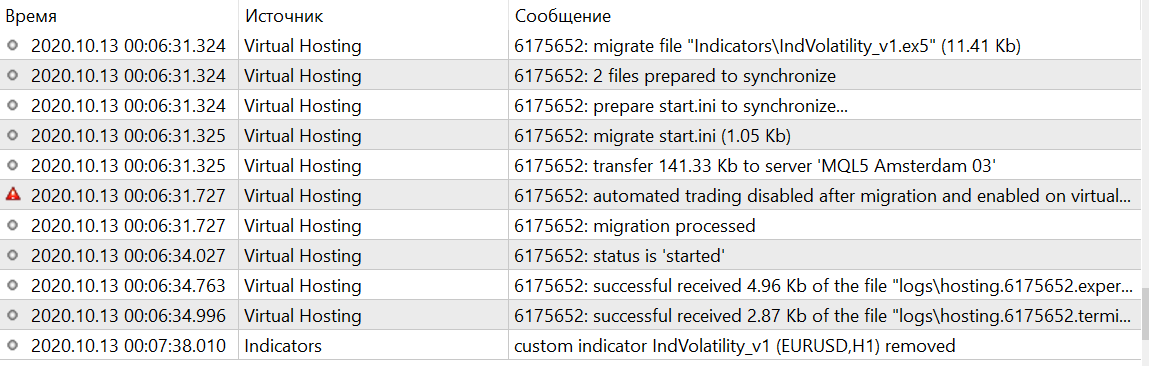Viewport: 1149px width, 366px height.
Task: Select 'automated trading disabled after migration' message
Action: coord(824,196)
